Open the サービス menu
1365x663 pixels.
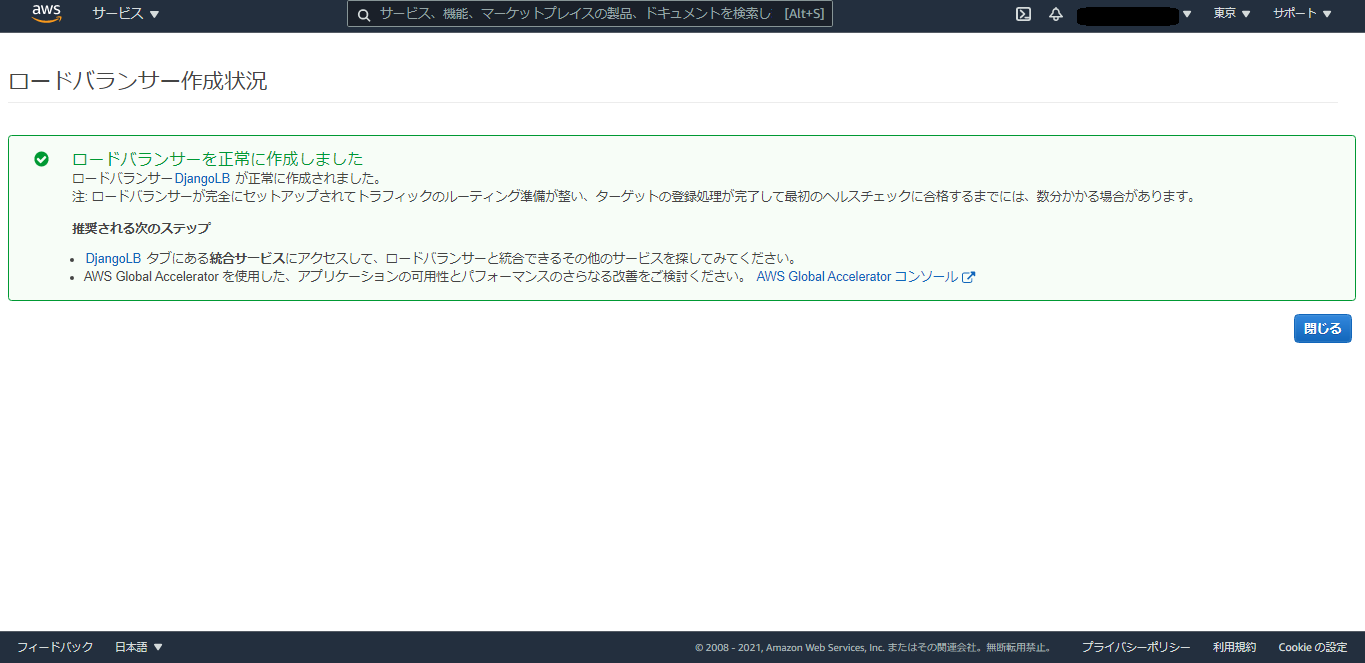click(x=124, y=14)
